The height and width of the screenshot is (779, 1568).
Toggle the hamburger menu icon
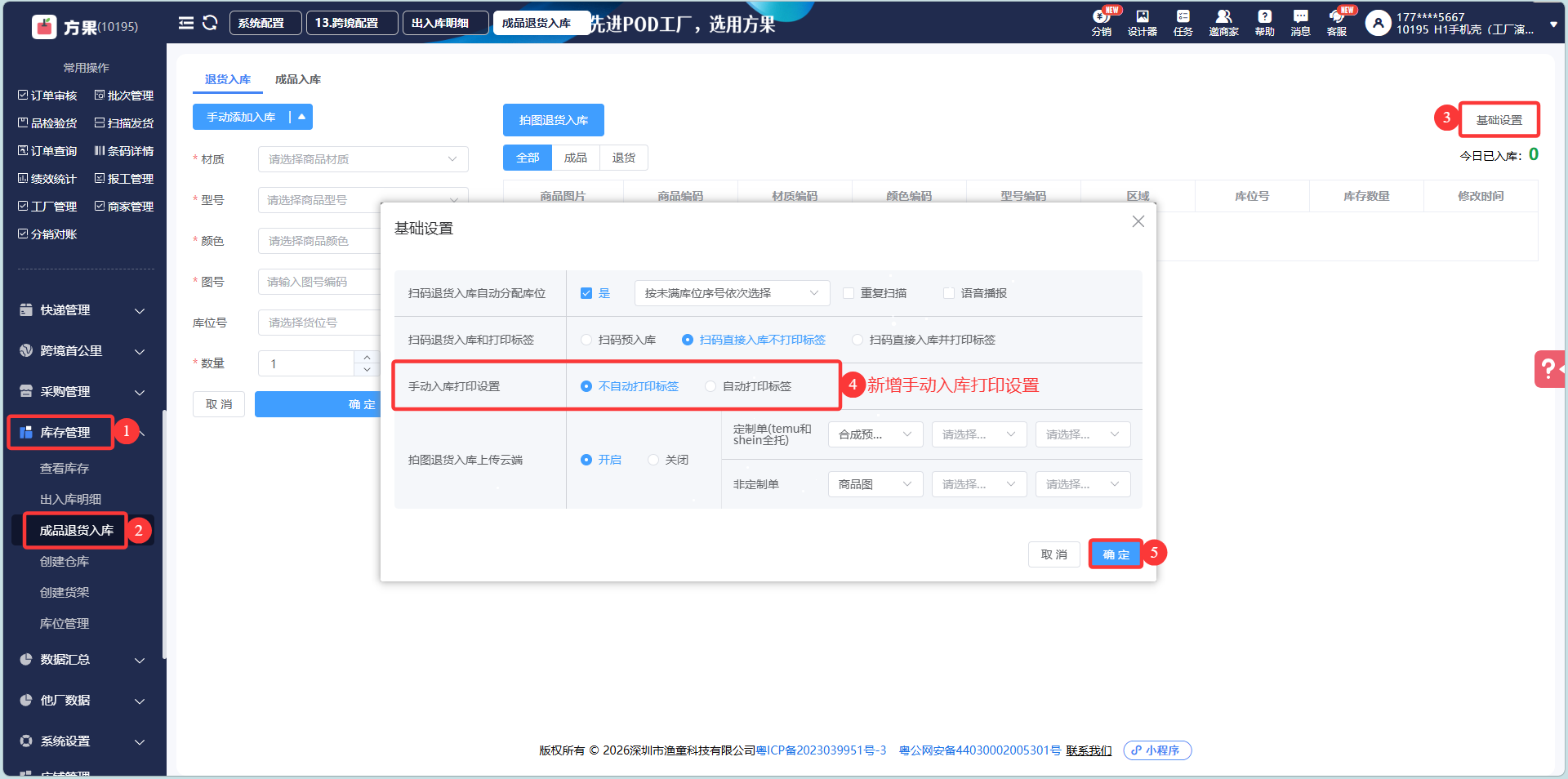(x=186, y=23)
